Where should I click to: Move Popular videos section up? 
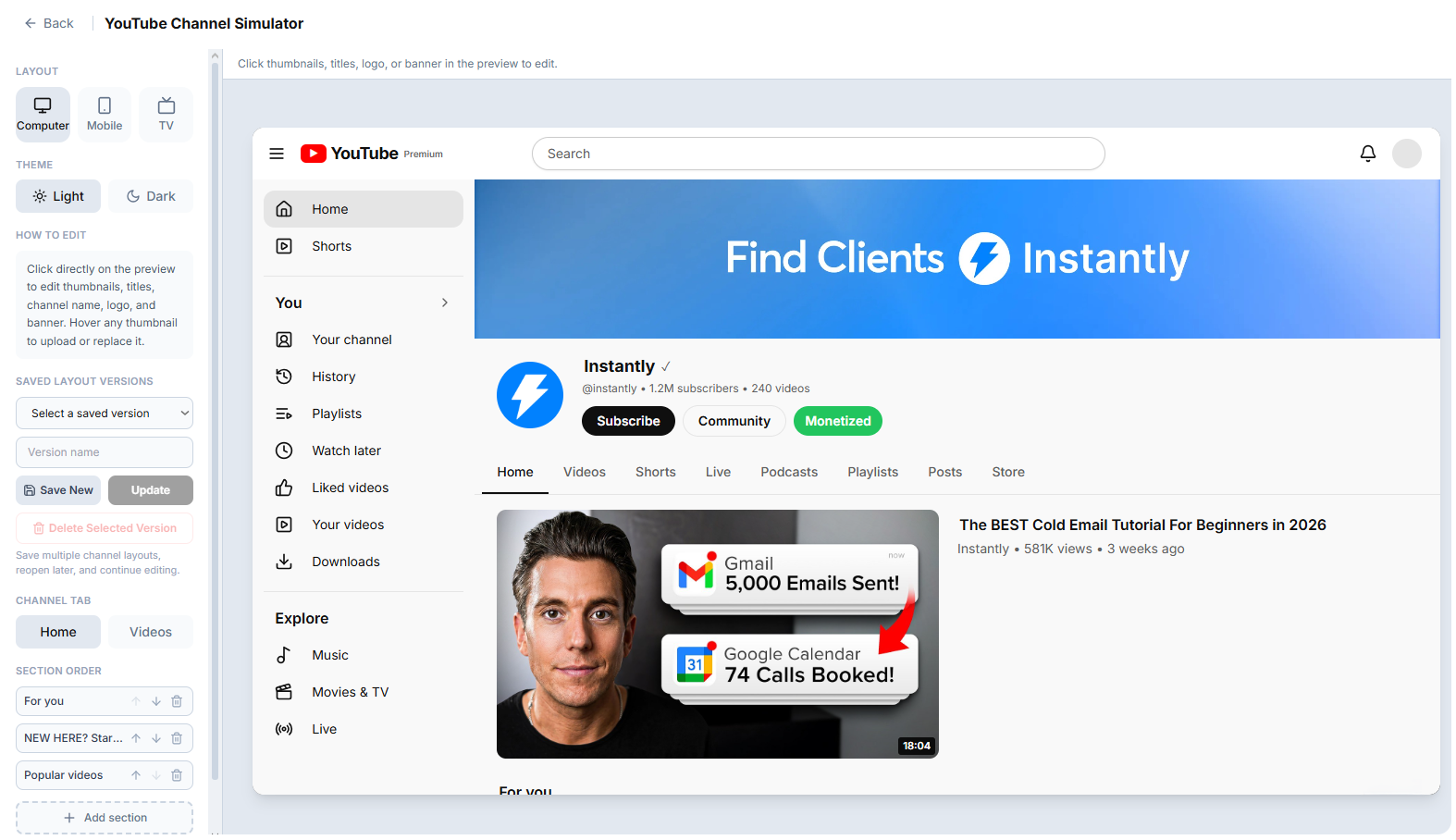[136, 775]
